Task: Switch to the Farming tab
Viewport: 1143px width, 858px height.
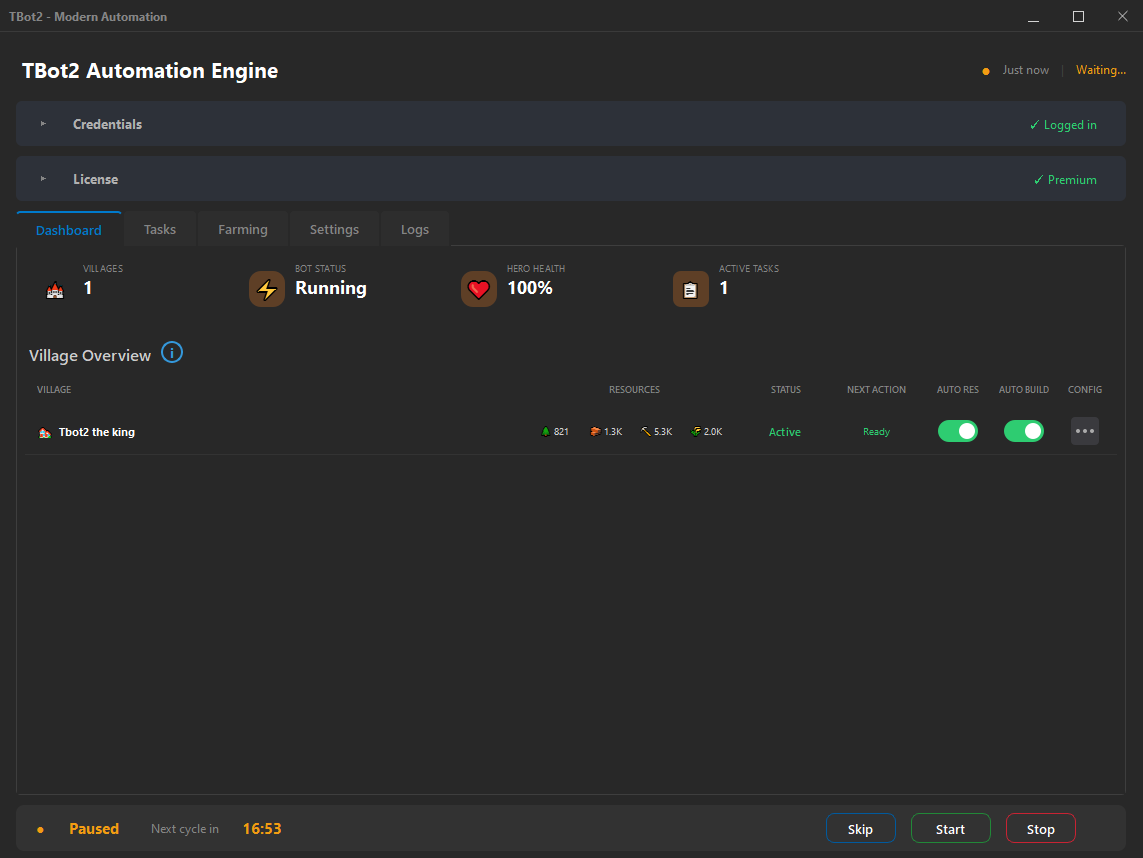Action: 242,229
